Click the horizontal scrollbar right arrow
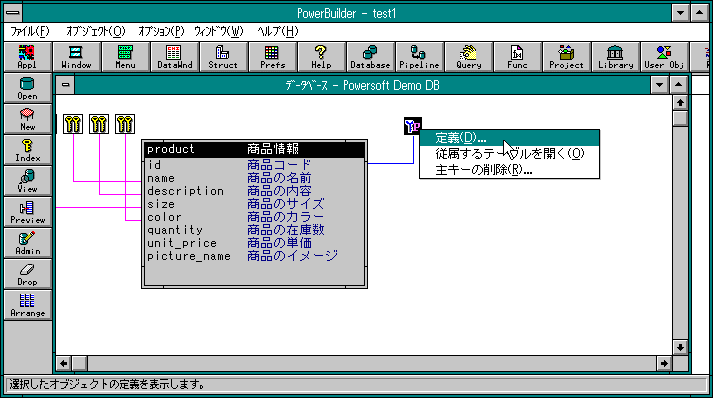The image size is (713, 398). coord(664,363)
